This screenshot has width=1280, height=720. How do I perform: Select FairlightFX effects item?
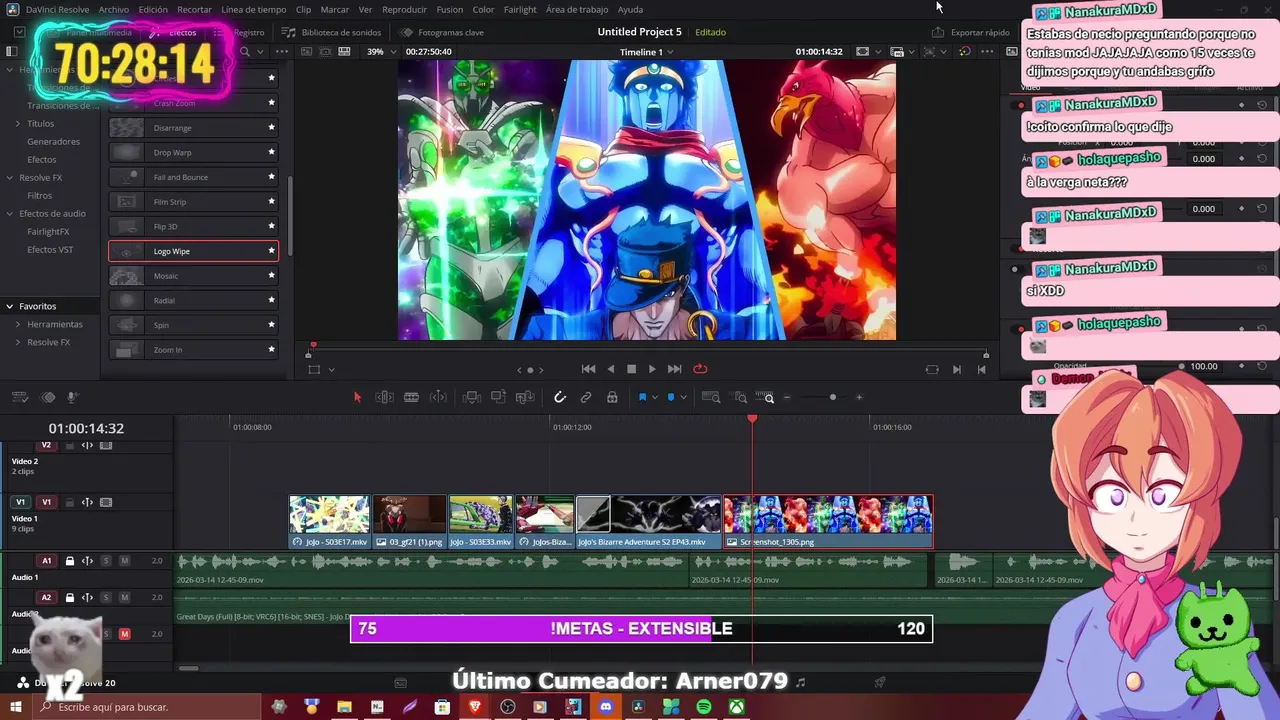point(48,232)
